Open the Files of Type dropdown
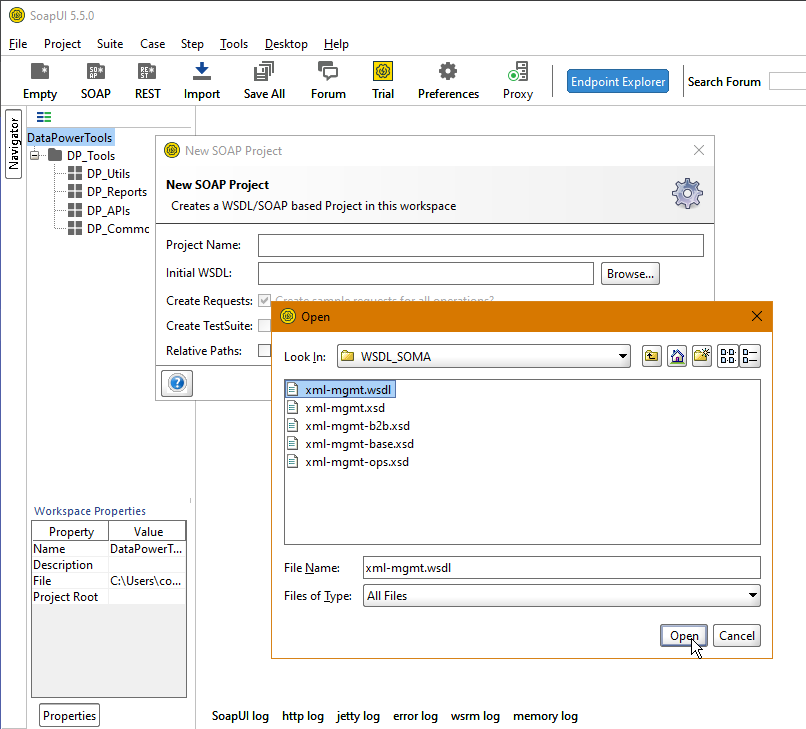 point(753,596)
